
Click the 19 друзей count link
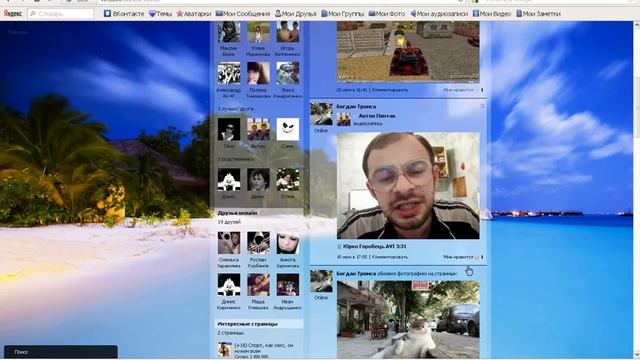tap(229, 222)
